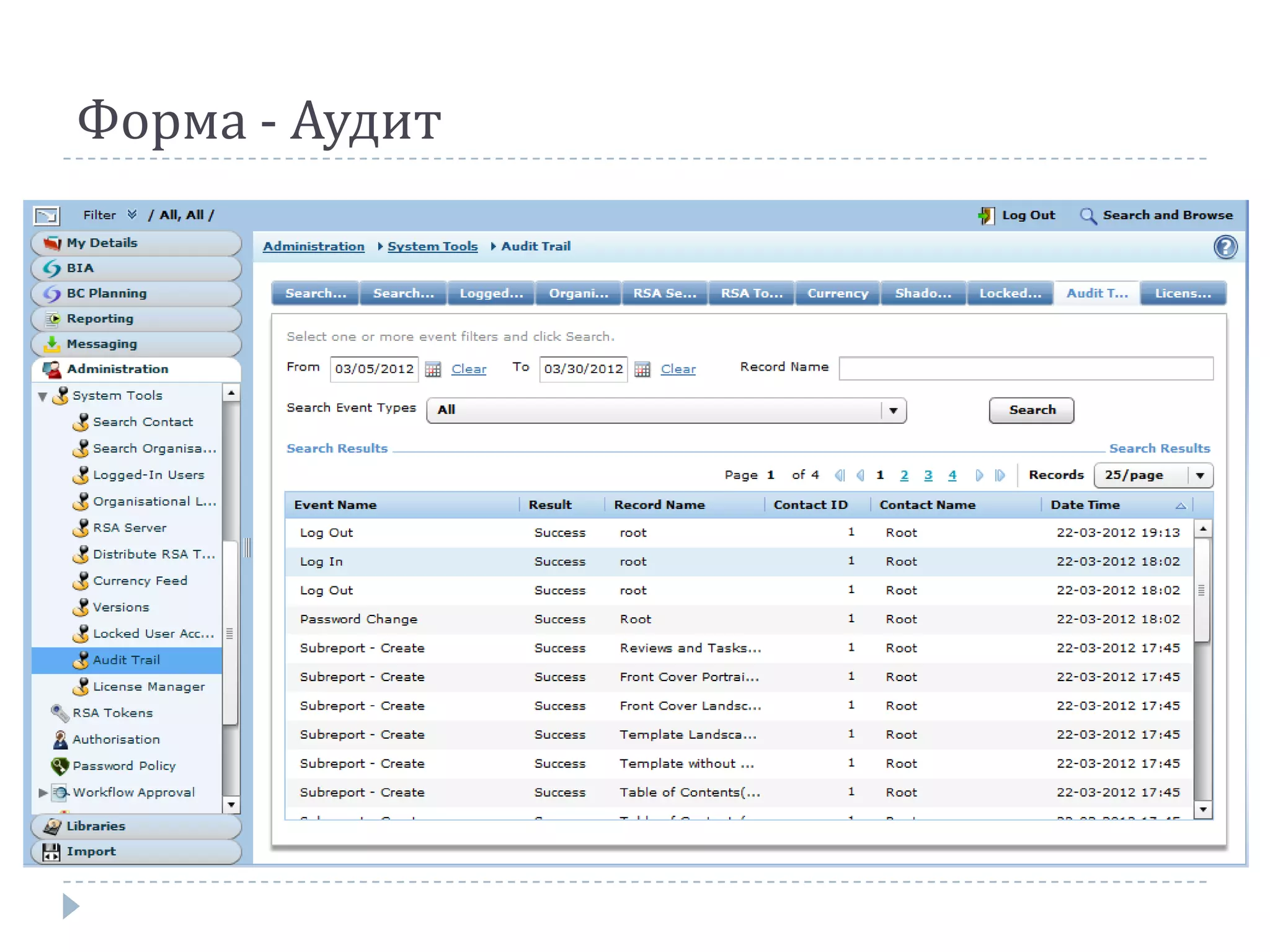Click the System Tools breadcrumb link

click(x=432, y=246)
